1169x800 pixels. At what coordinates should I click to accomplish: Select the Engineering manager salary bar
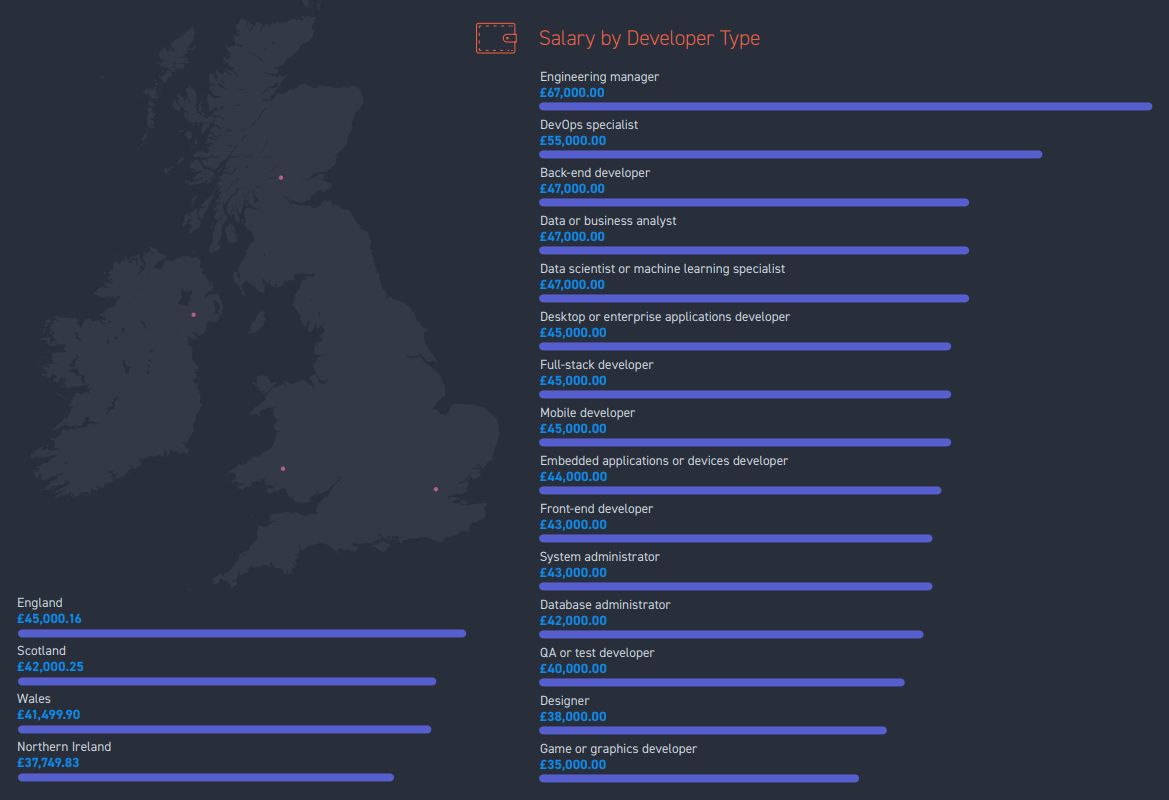click(x=845, y=107)
